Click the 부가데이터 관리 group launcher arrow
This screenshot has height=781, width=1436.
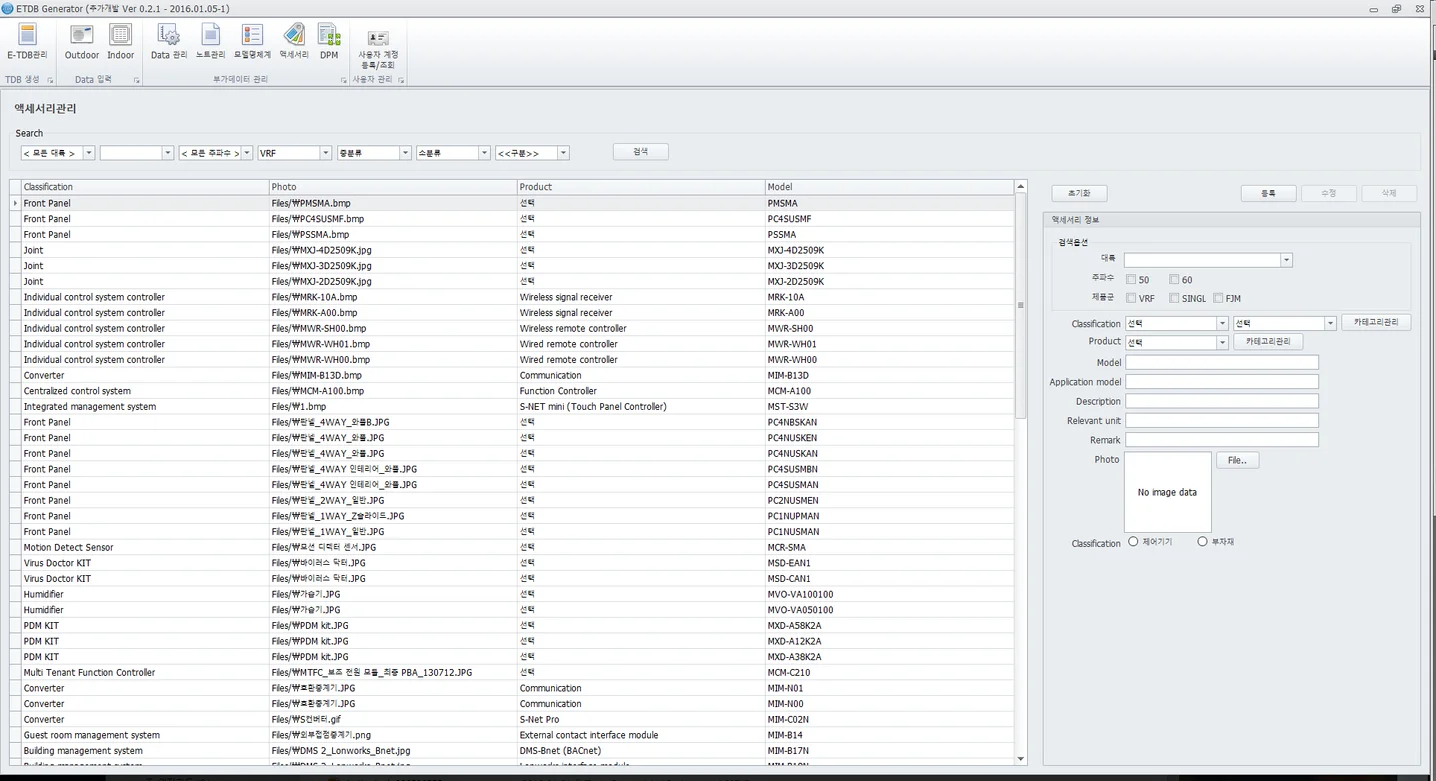(343, 80)
